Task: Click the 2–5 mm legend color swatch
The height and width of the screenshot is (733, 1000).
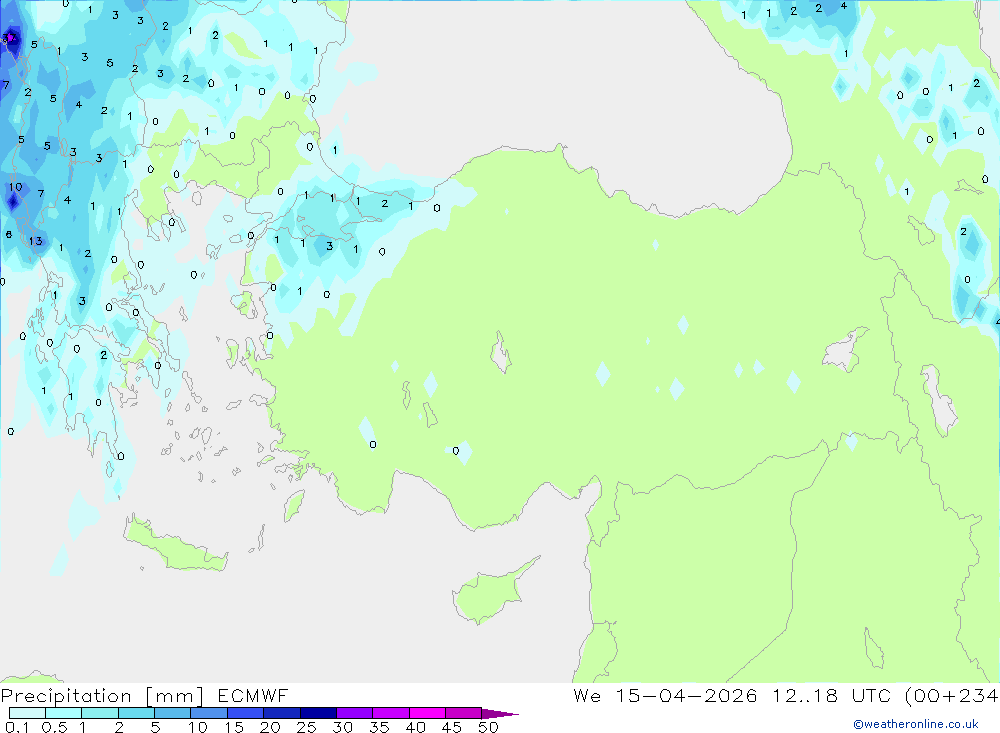Action: 136,713
